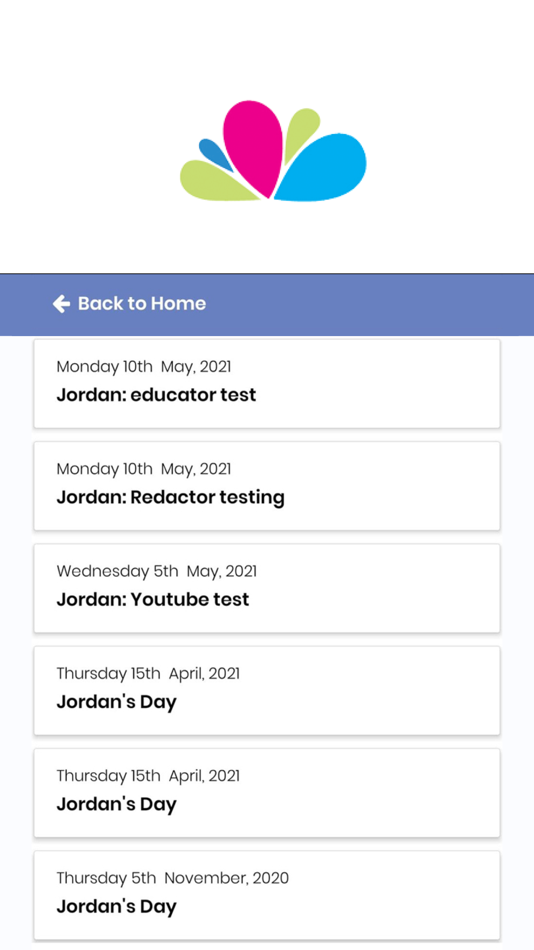
Task: Click the date "Thursday 5th November, 2020"
Action: [x=173, y=879]
